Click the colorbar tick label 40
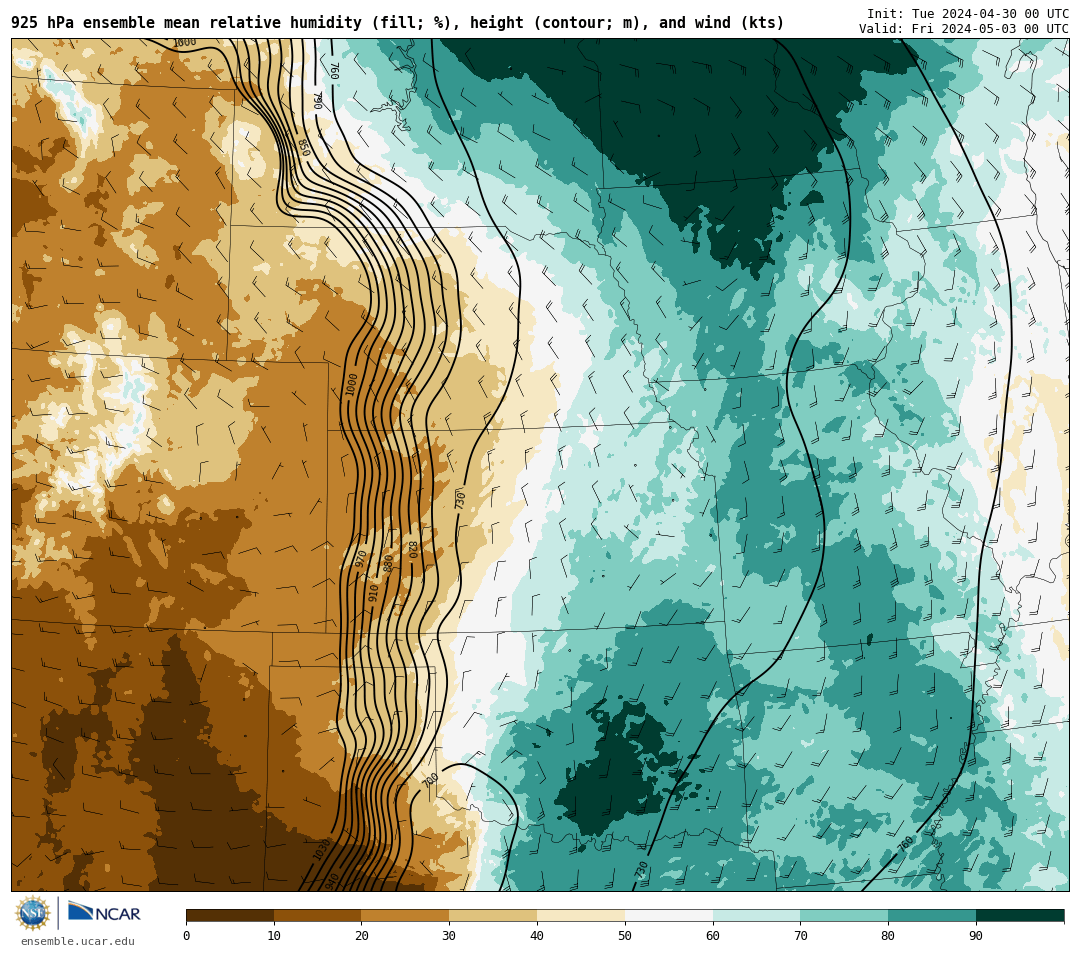 (x=537, y=935)
